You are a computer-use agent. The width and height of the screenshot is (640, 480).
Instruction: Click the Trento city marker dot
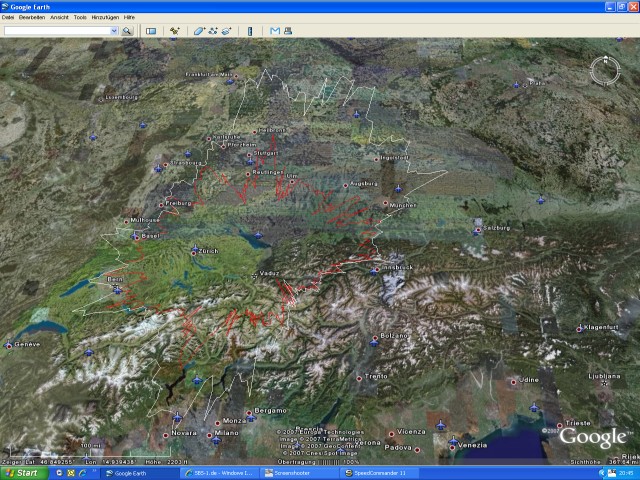(x=359, y=378)
